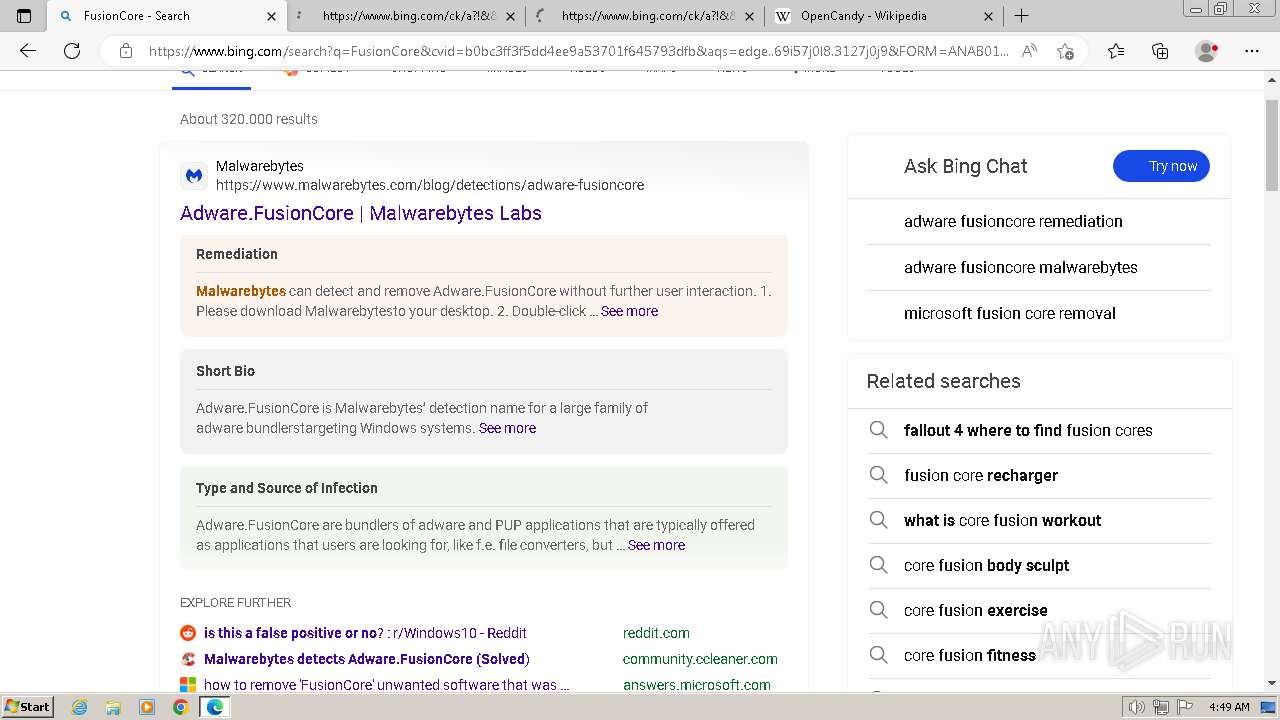Click magnifier icon beside 'fusion core recharger'
The width and height of the screenshot is (1280, 720).
pos(878,475)
